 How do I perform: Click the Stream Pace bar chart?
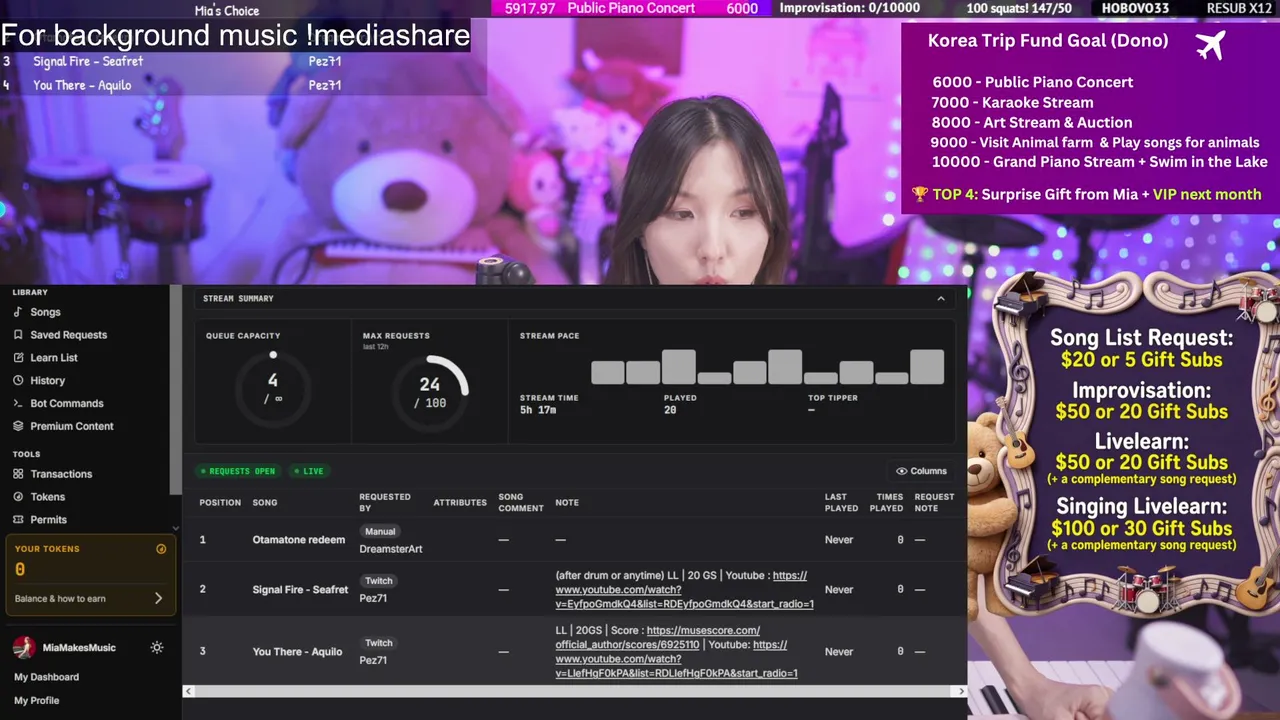pos(767,367)
